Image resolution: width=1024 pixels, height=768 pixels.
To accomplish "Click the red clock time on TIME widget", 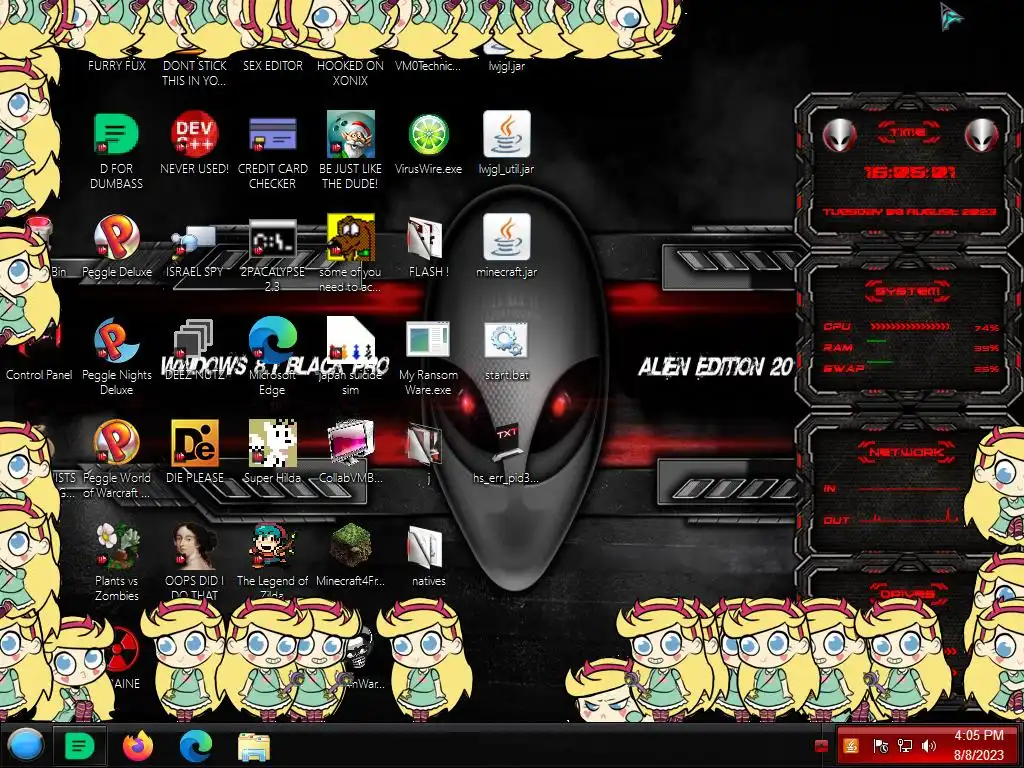I will [909, 172].
